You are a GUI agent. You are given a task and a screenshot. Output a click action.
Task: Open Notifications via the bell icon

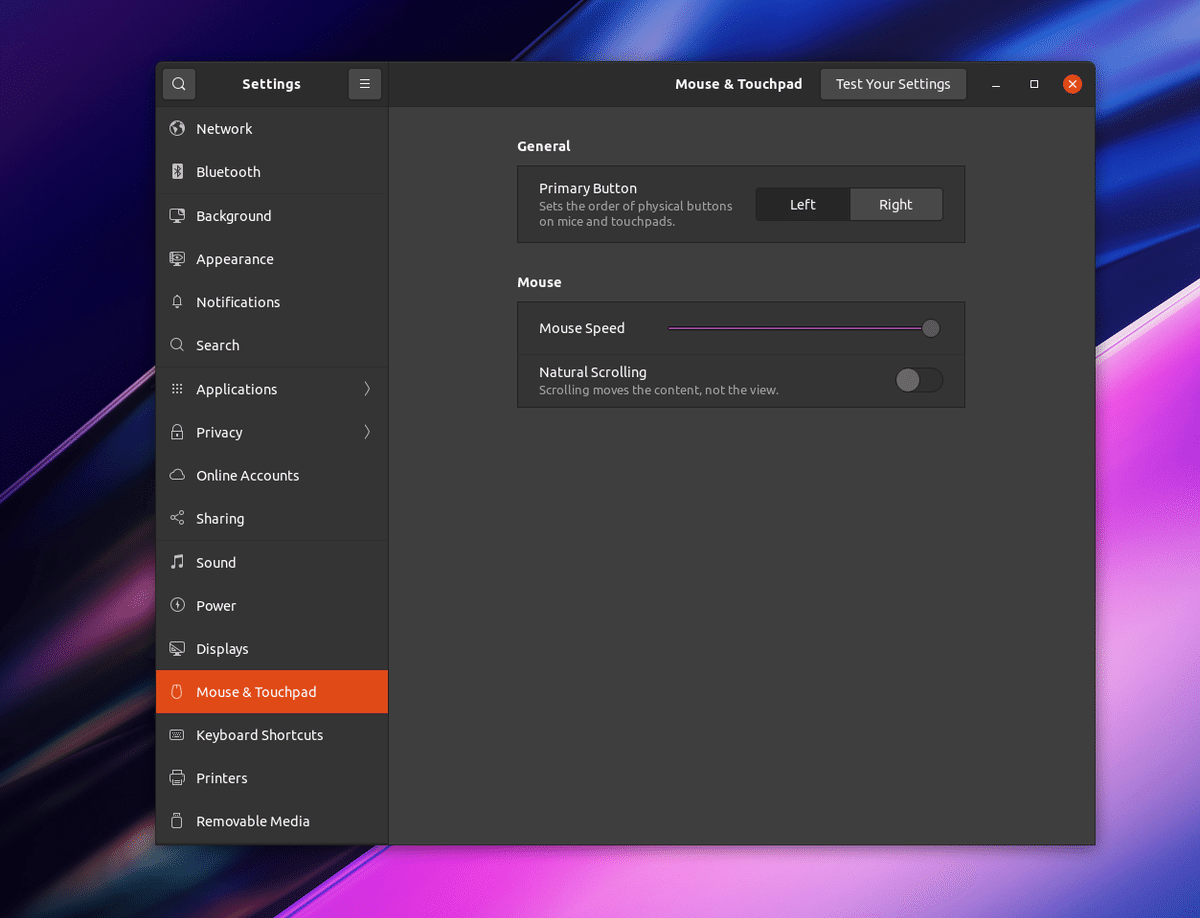[176, 301]
